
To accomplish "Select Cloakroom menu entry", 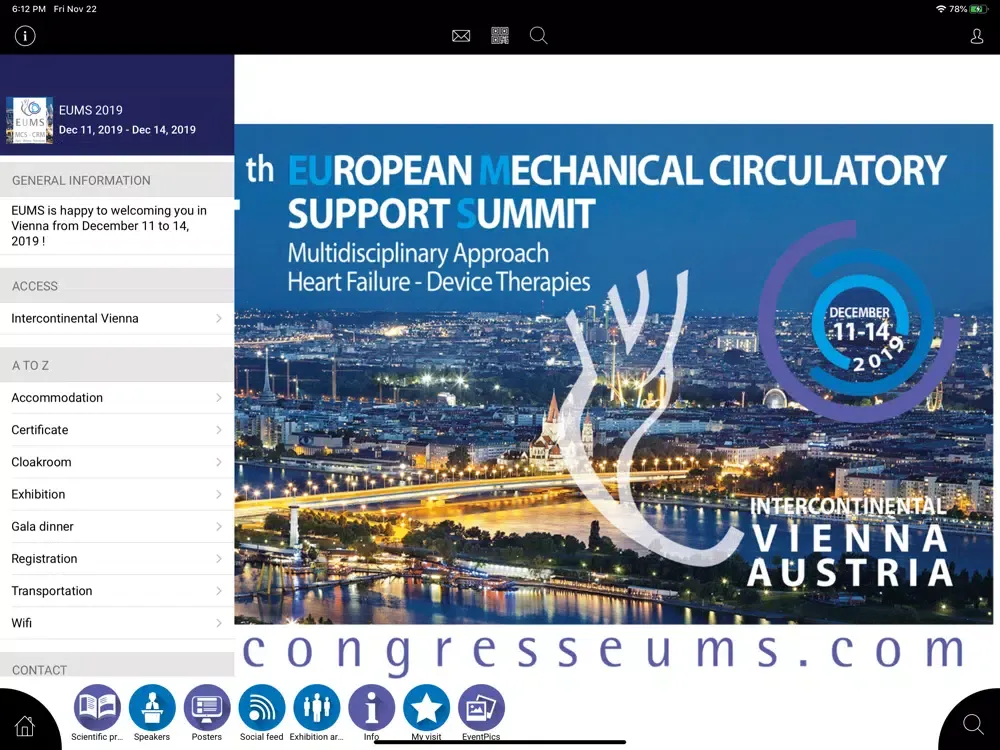I will click(117, 462).
